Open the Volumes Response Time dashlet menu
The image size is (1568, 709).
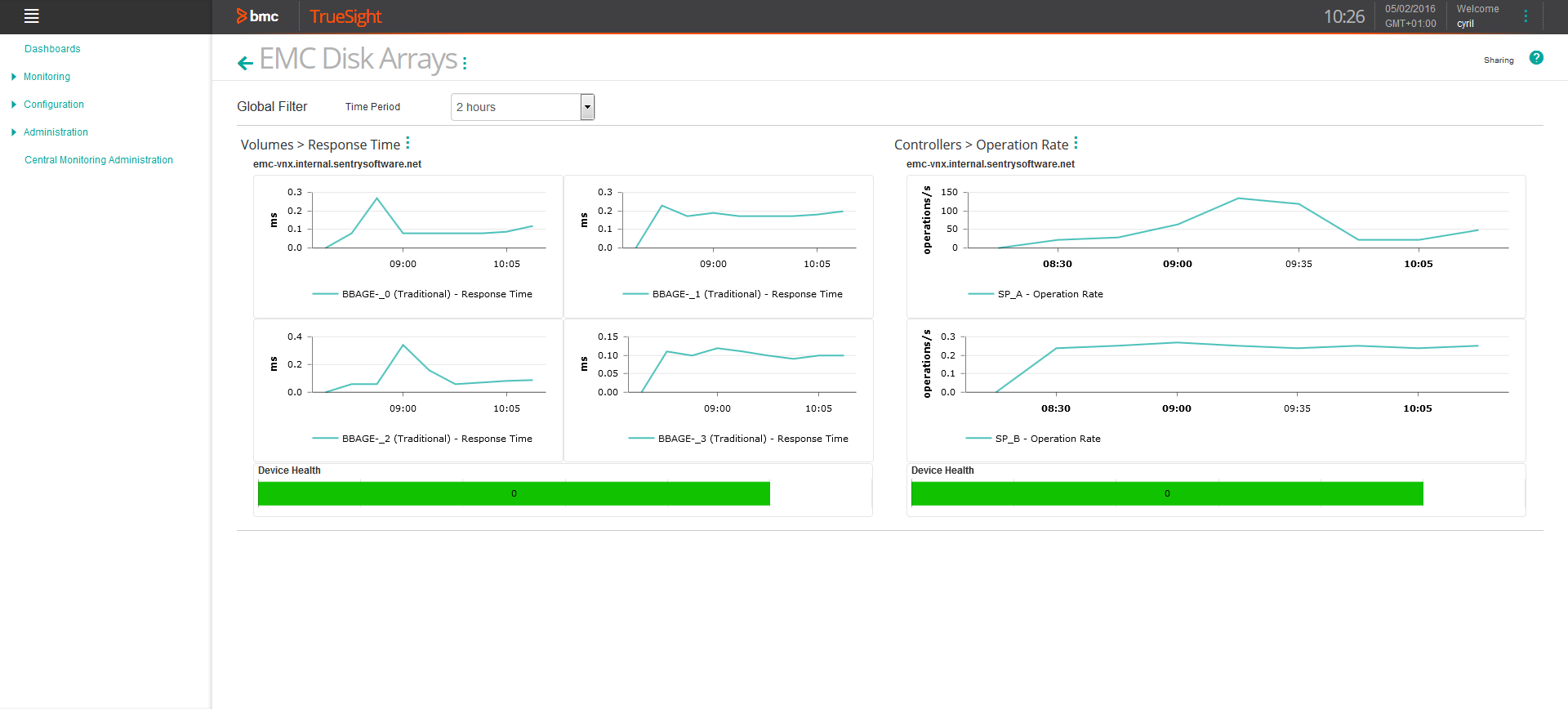click(408, 143)
